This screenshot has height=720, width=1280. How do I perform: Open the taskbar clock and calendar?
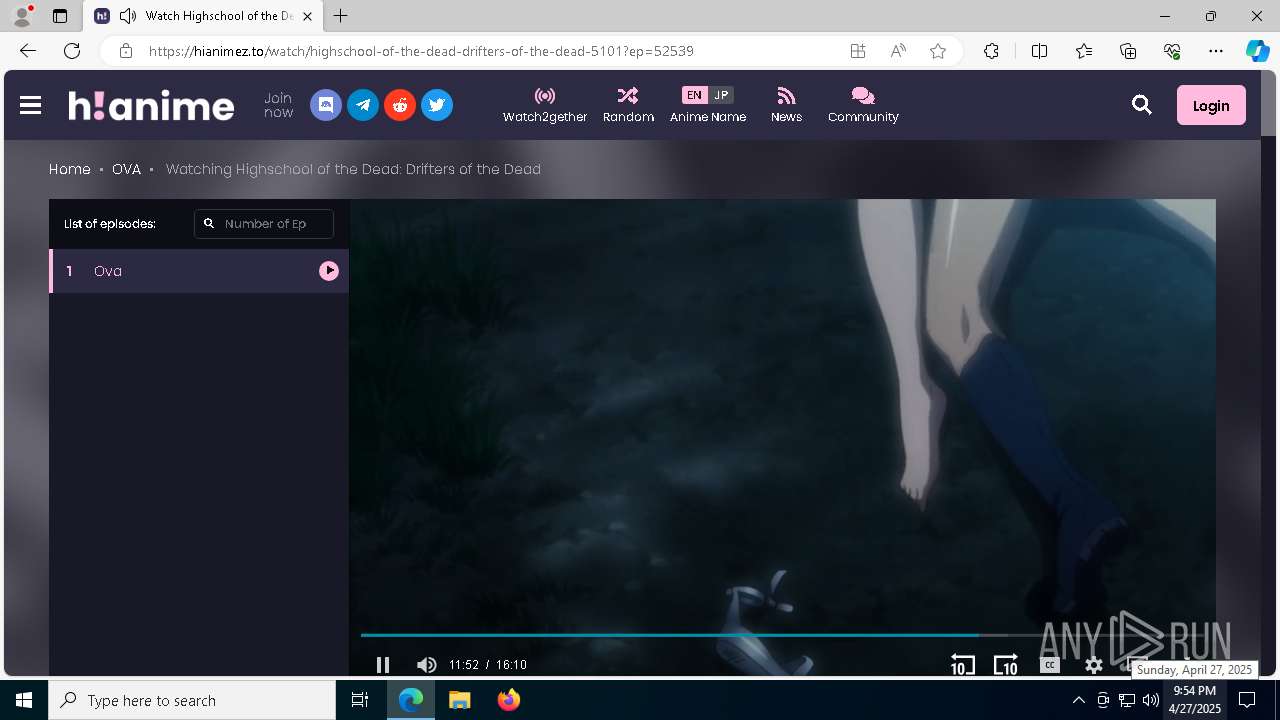point(1195,700)
